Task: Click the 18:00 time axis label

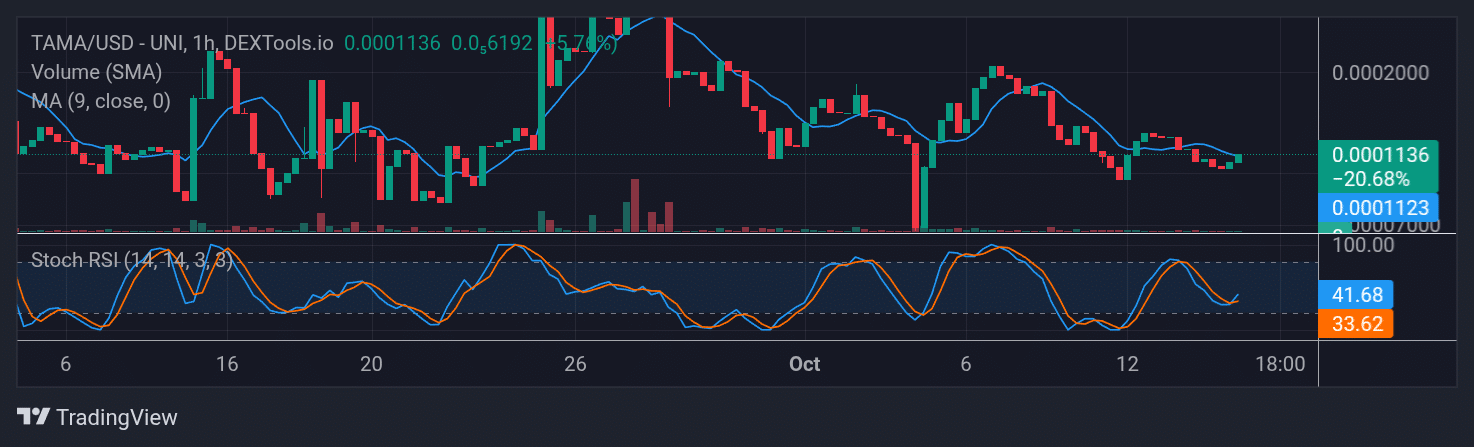Action: coord(1279,364)
